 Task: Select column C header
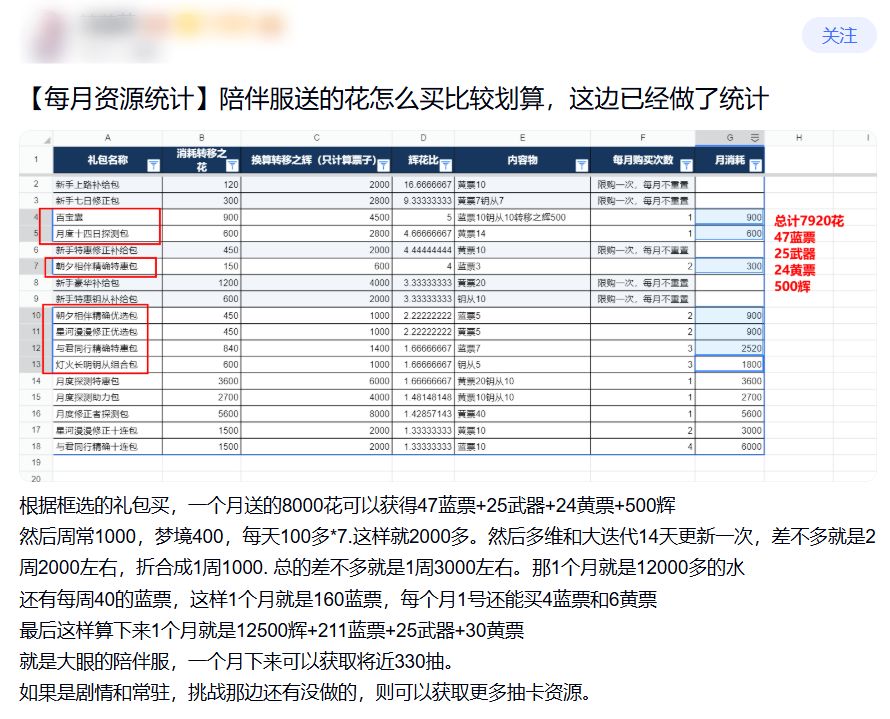pos(317,138)
